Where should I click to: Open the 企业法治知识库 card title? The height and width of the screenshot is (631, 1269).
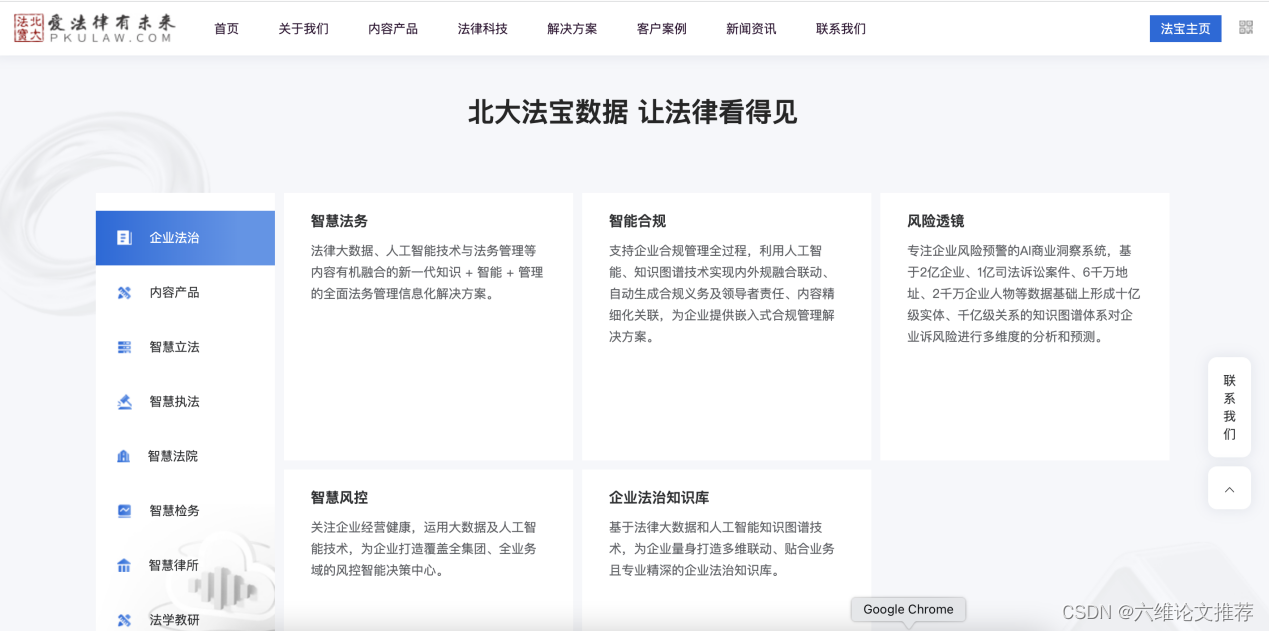click(659, 497)
